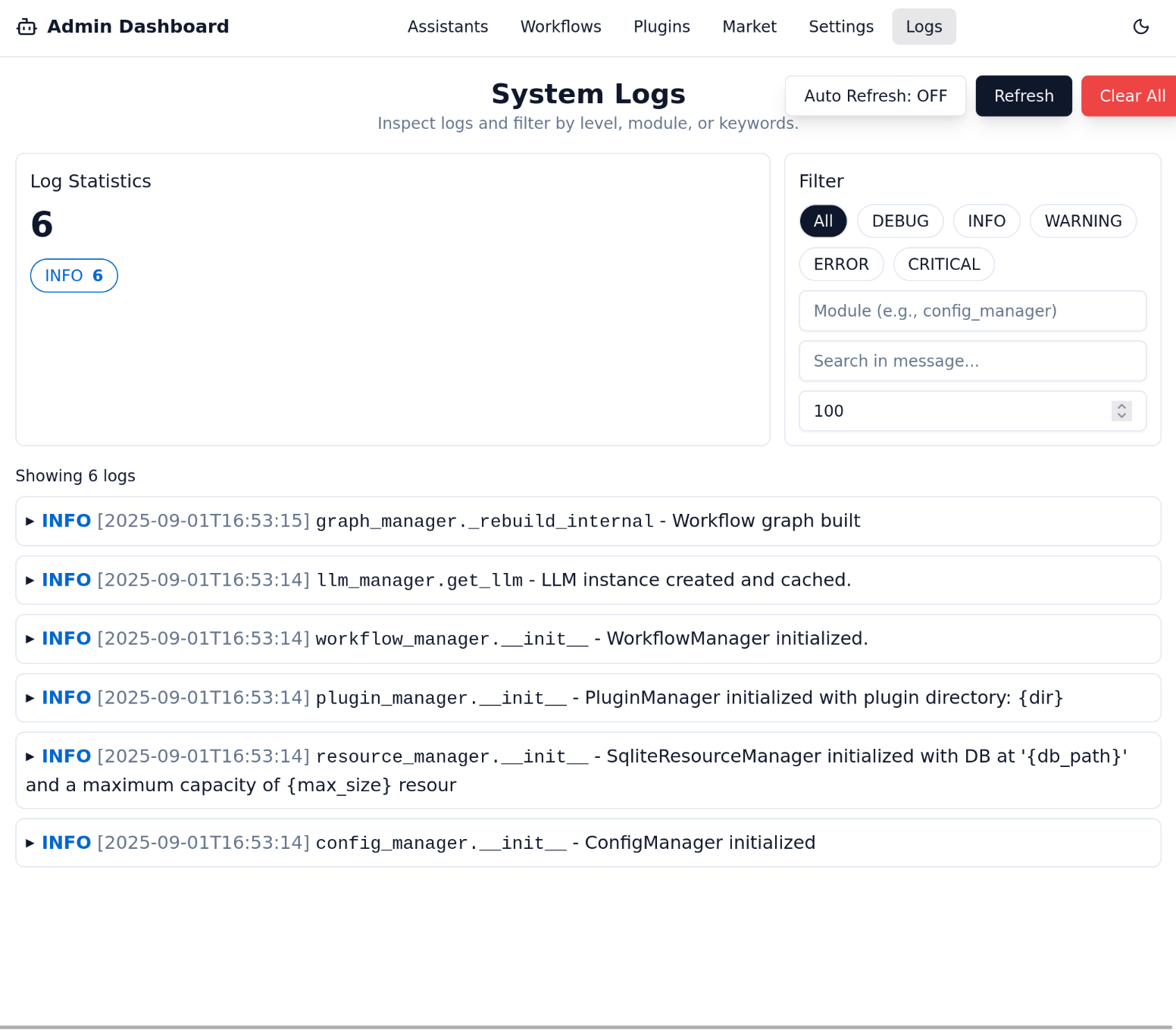Image resolution: width=1176 pixels, height=1030 pixels.
Task: Go to the Plugins page
Action: click(x=661, y=27)
